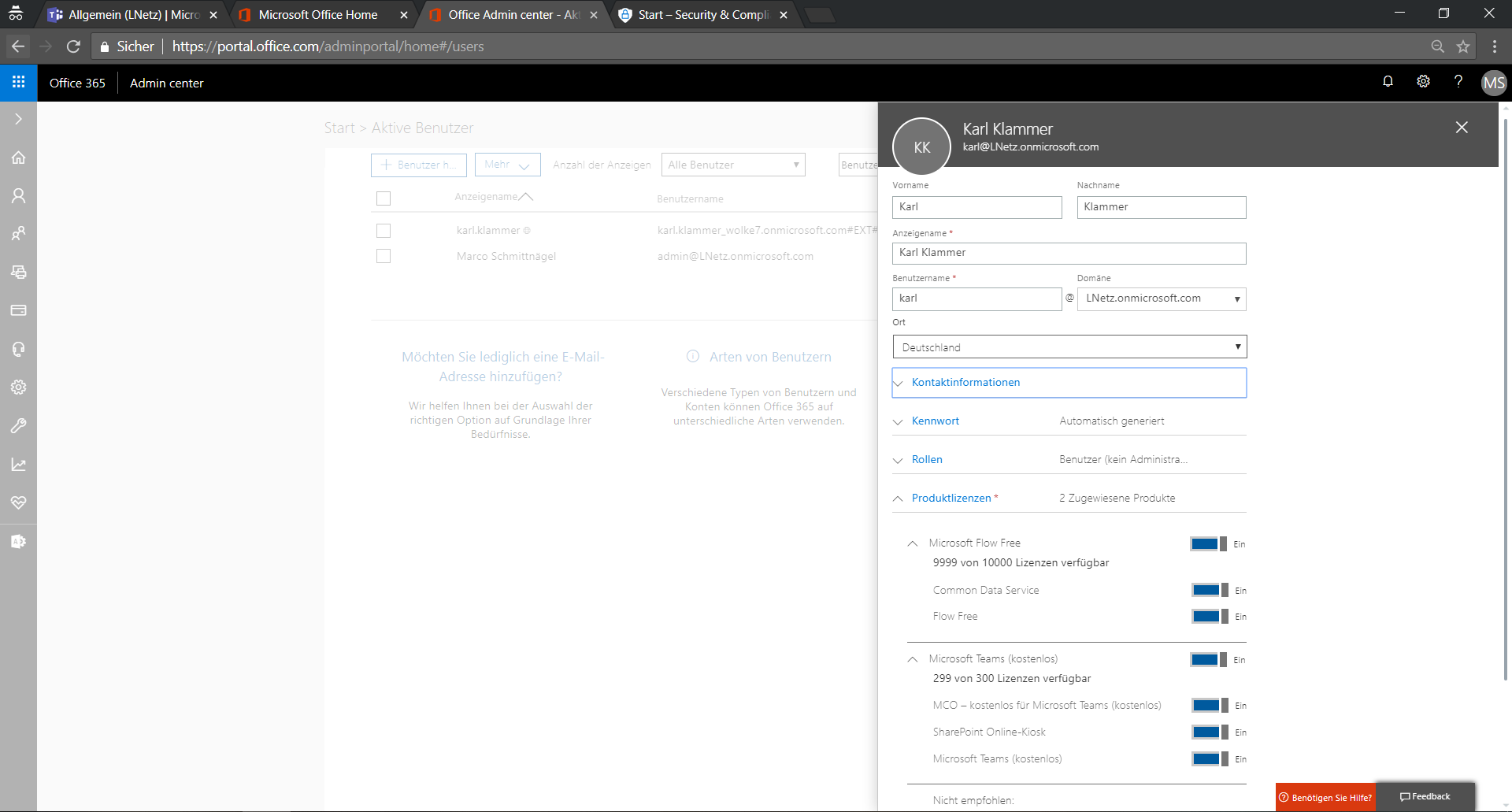Viewport: 1512px width, 812px height.
Task: Open the Ort dropdown showing Deutschland
Action: pyautogui.click(x=1069, y=347)
